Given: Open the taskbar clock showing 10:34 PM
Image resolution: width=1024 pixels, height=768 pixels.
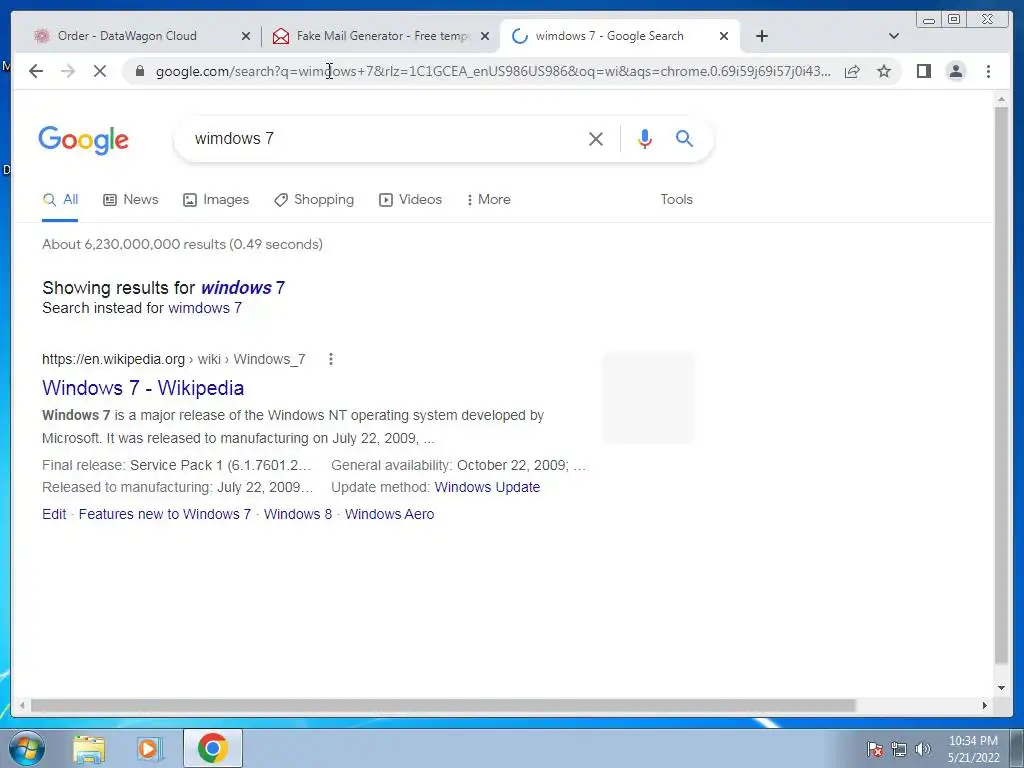Looking at the screenshot, I should [x=973, y=749].
